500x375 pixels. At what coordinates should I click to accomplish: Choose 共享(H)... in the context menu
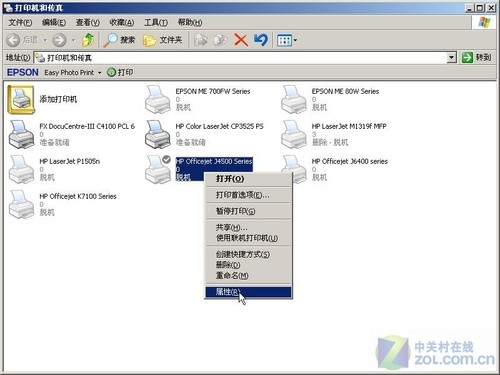248,227
